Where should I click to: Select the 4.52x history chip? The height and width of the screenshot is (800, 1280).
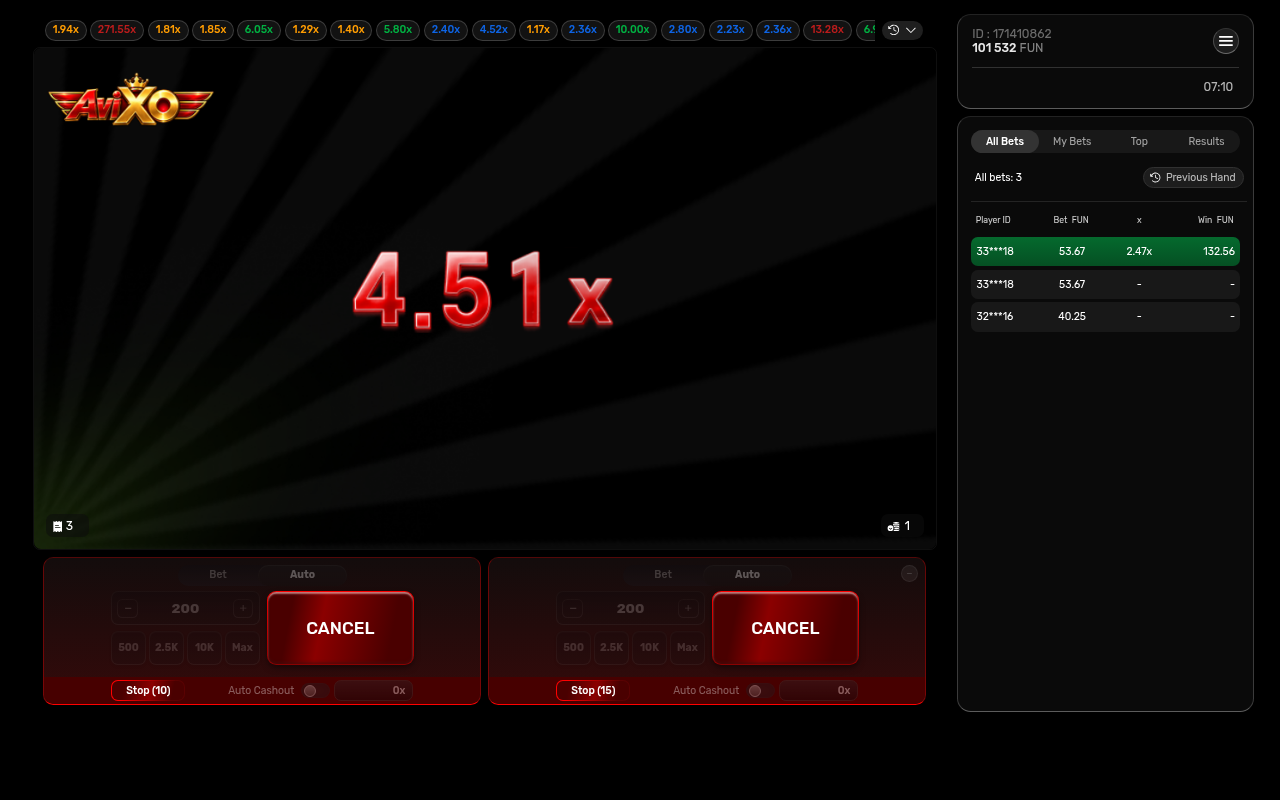494,30
